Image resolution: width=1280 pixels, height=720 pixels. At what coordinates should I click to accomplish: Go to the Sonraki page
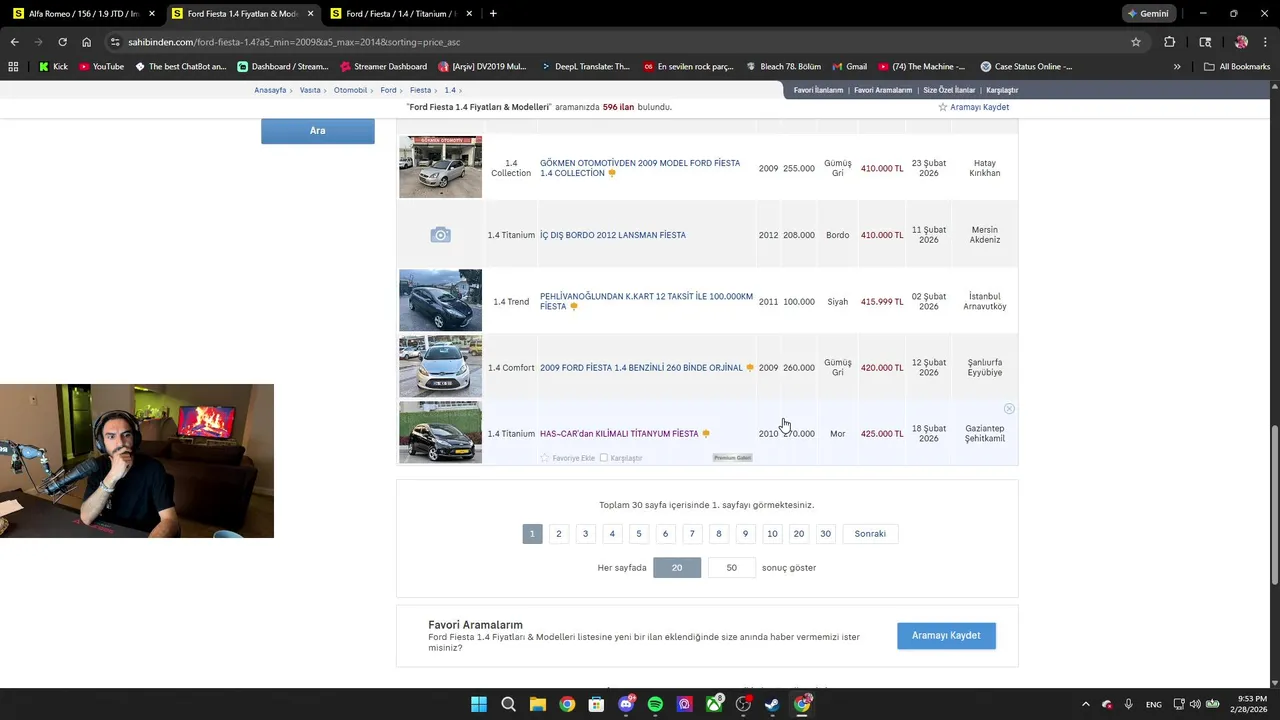tap(870, 534)
